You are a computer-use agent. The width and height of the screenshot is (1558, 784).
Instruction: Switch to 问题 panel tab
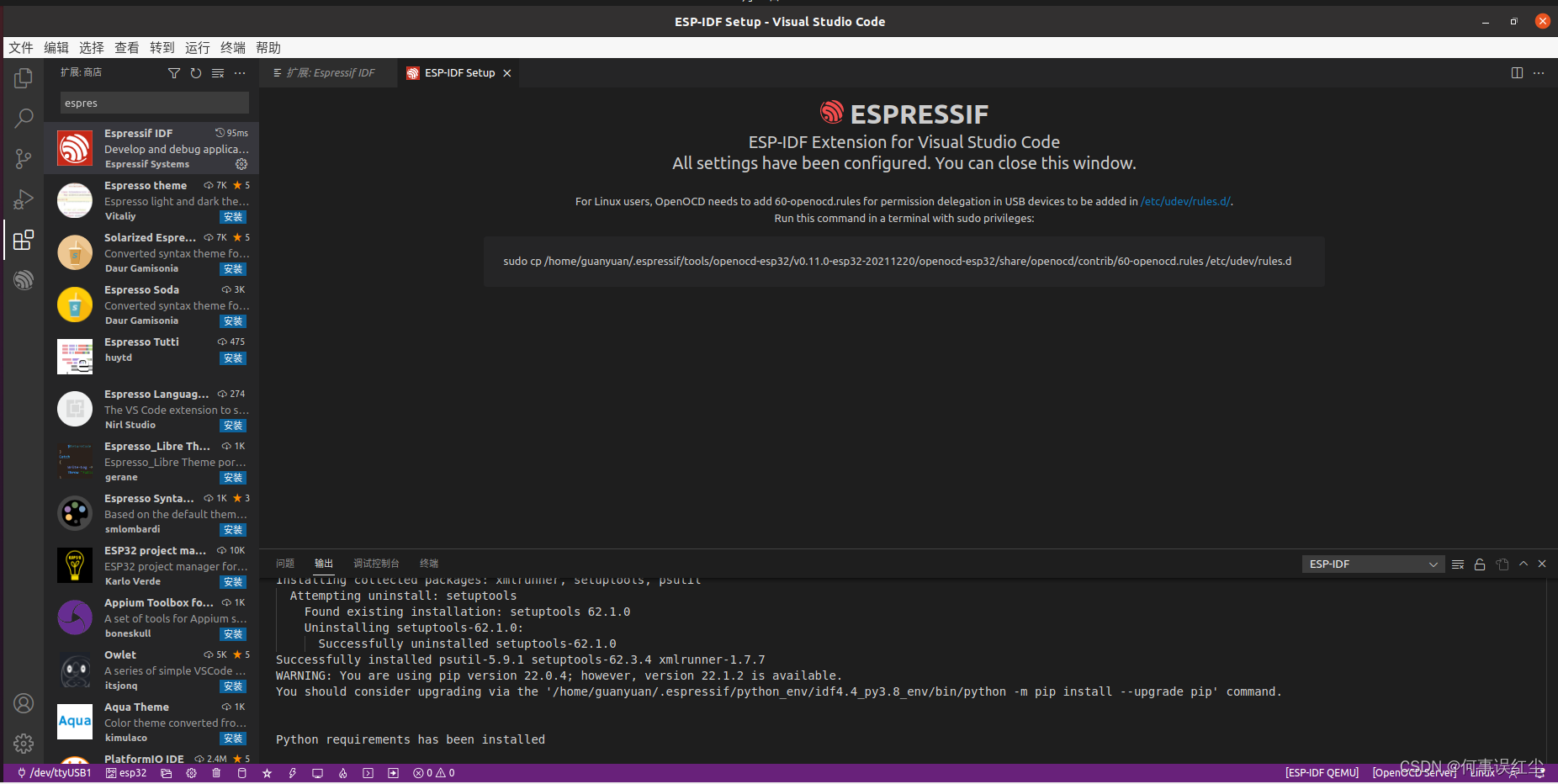285,564
